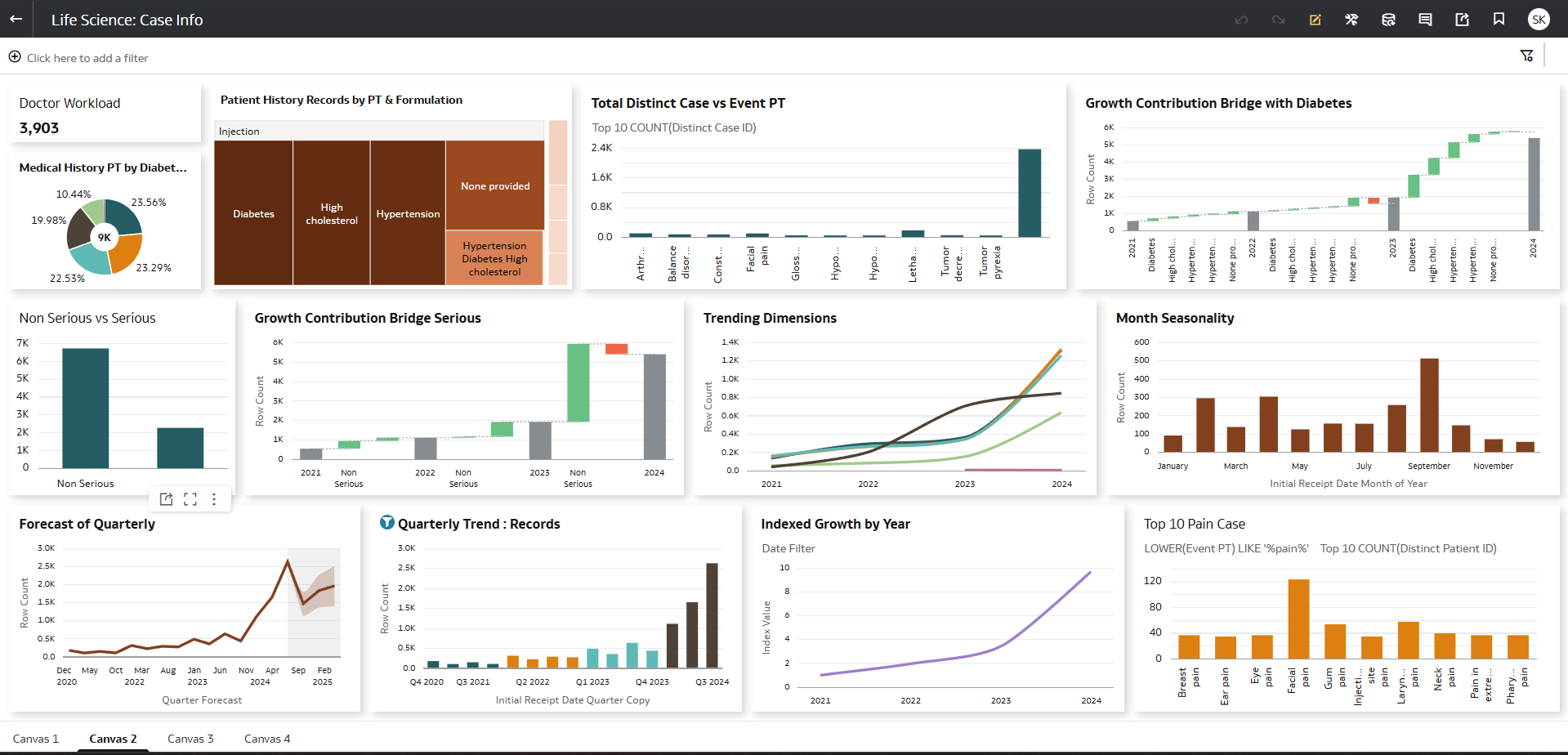Click the 'Top 10 COUNT(Distinct Patient ID)' label
1568x755 pixels.
1409,548
